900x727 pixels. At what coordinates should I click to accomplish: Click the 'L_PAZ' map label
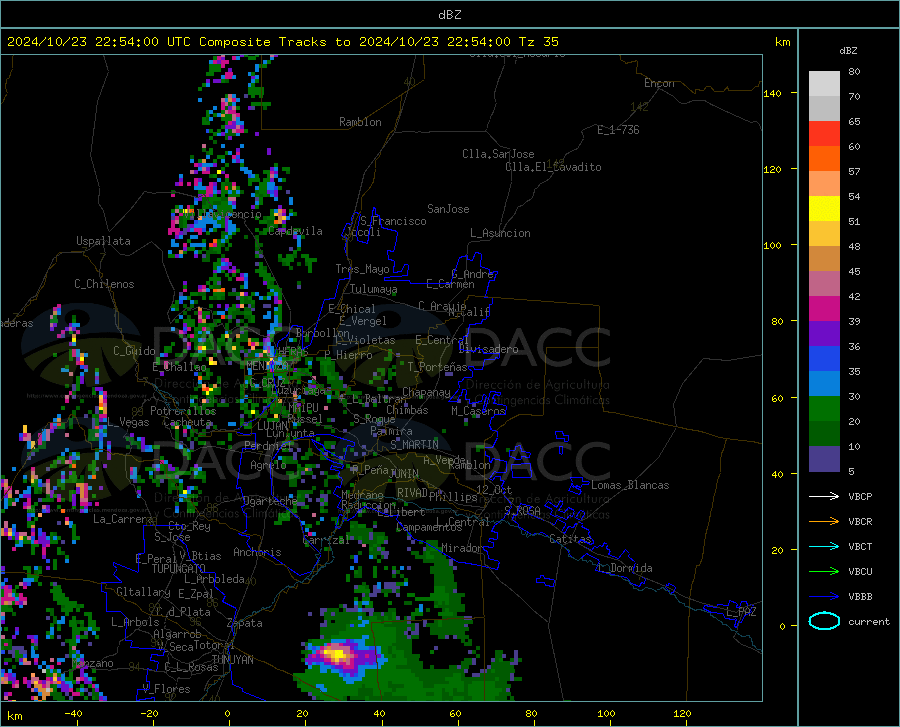point(741,612)
